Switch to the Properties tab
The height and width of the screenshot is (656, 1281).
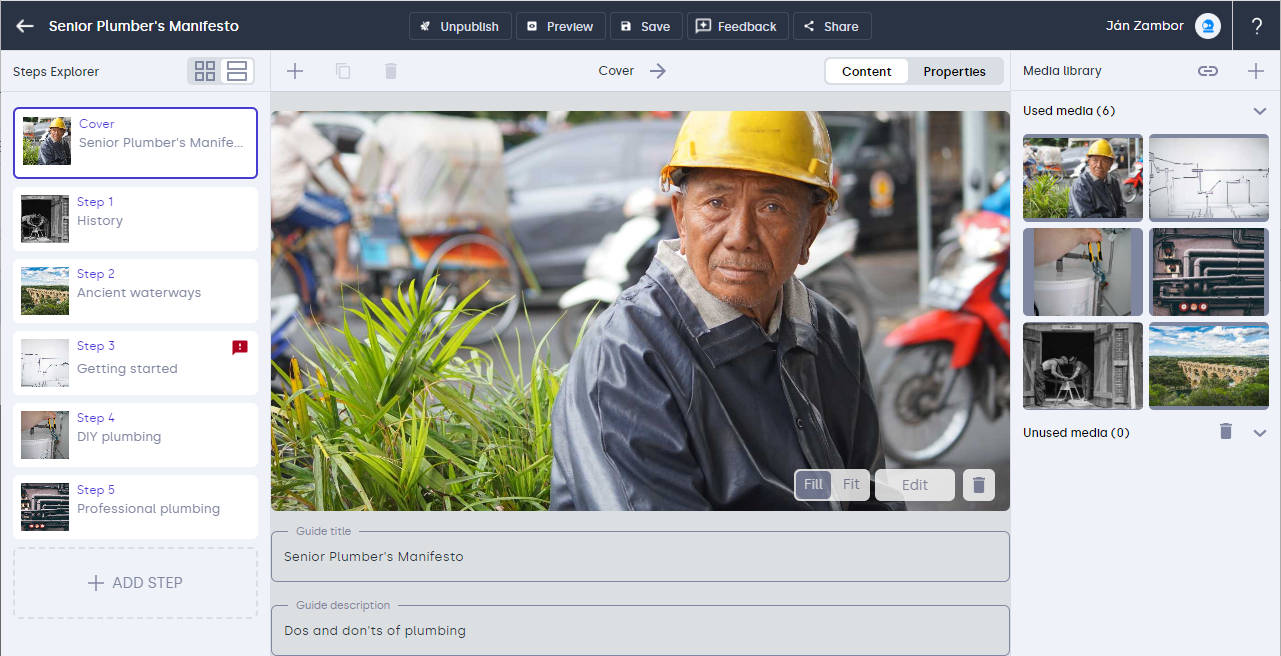click(x=954, y=71)
